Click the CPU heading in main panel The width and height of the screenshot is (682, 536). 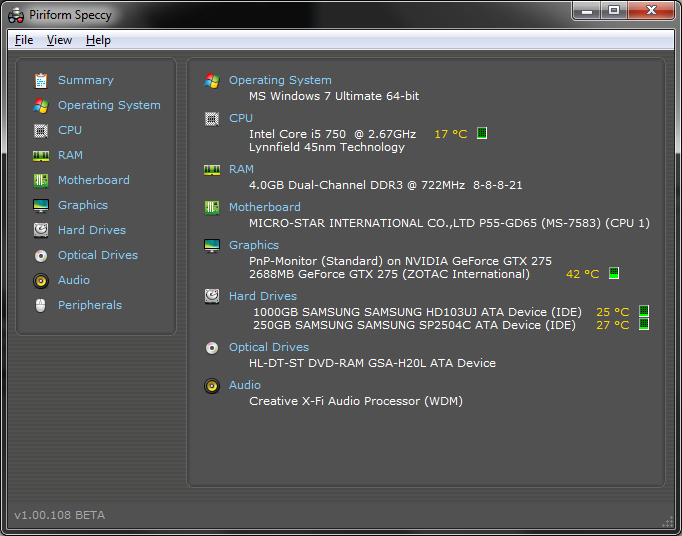241,118
